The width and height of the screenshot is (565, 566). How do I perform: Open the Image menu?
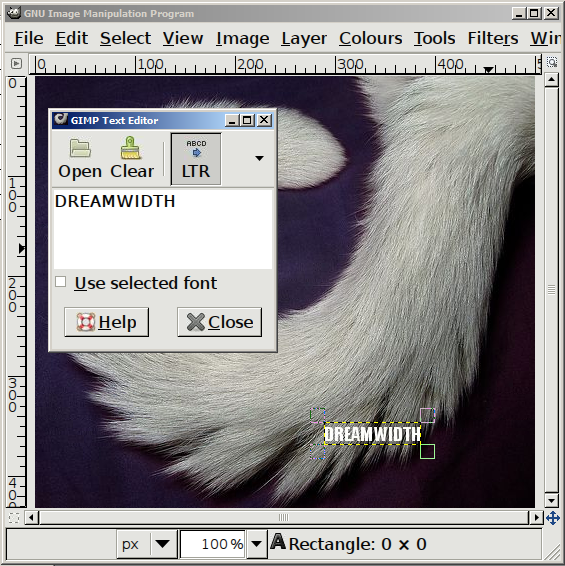coord(243,38)
